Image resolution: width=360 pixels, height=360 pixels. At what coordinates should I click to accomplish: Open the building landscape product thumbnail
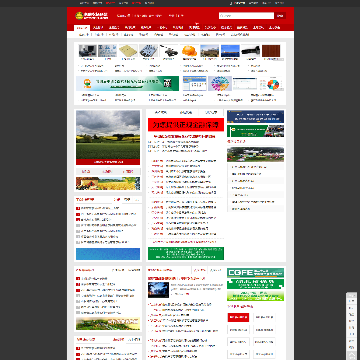click(210, 51)
